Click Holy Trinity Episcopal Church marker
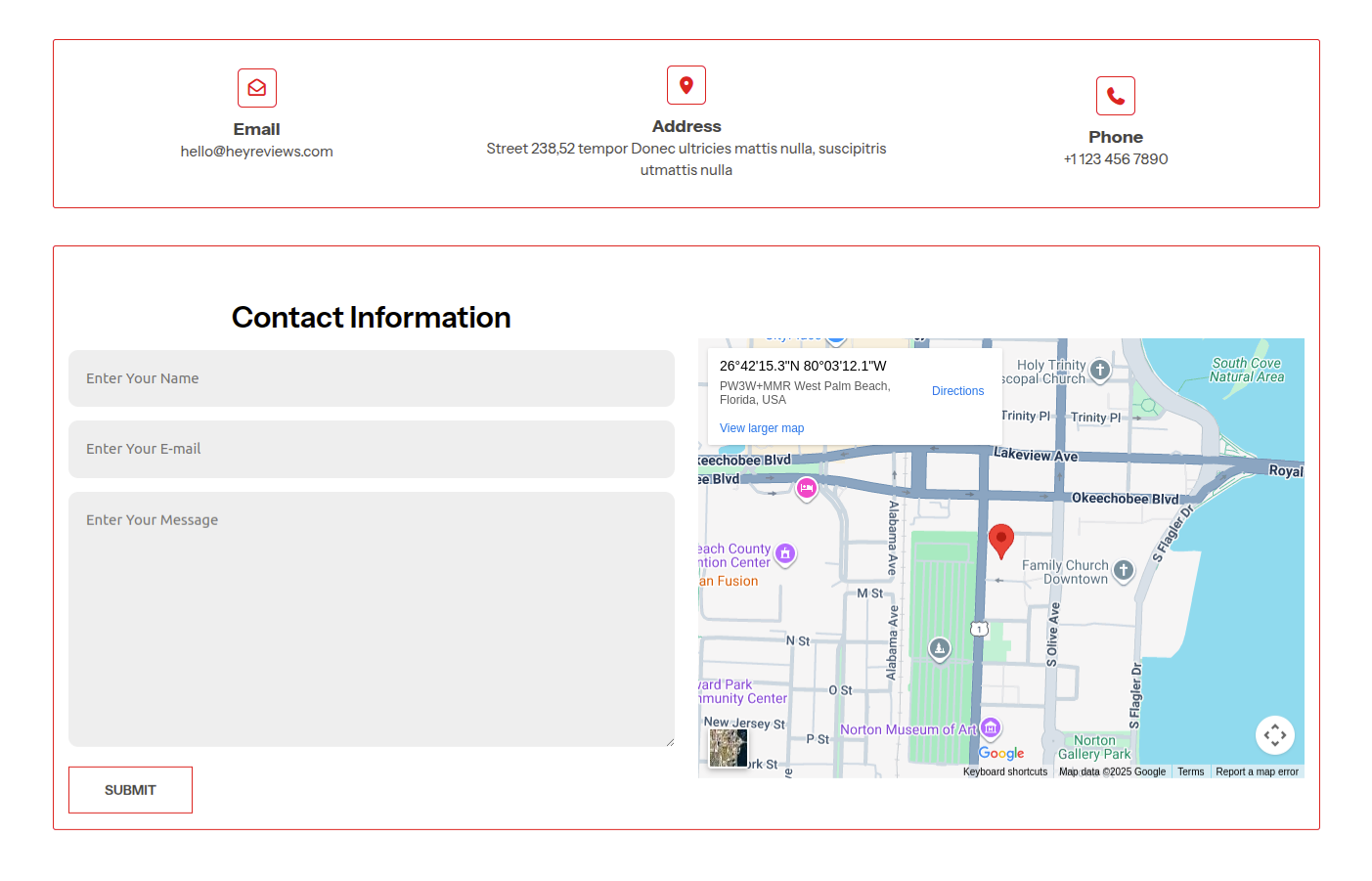 point(1100,370)
